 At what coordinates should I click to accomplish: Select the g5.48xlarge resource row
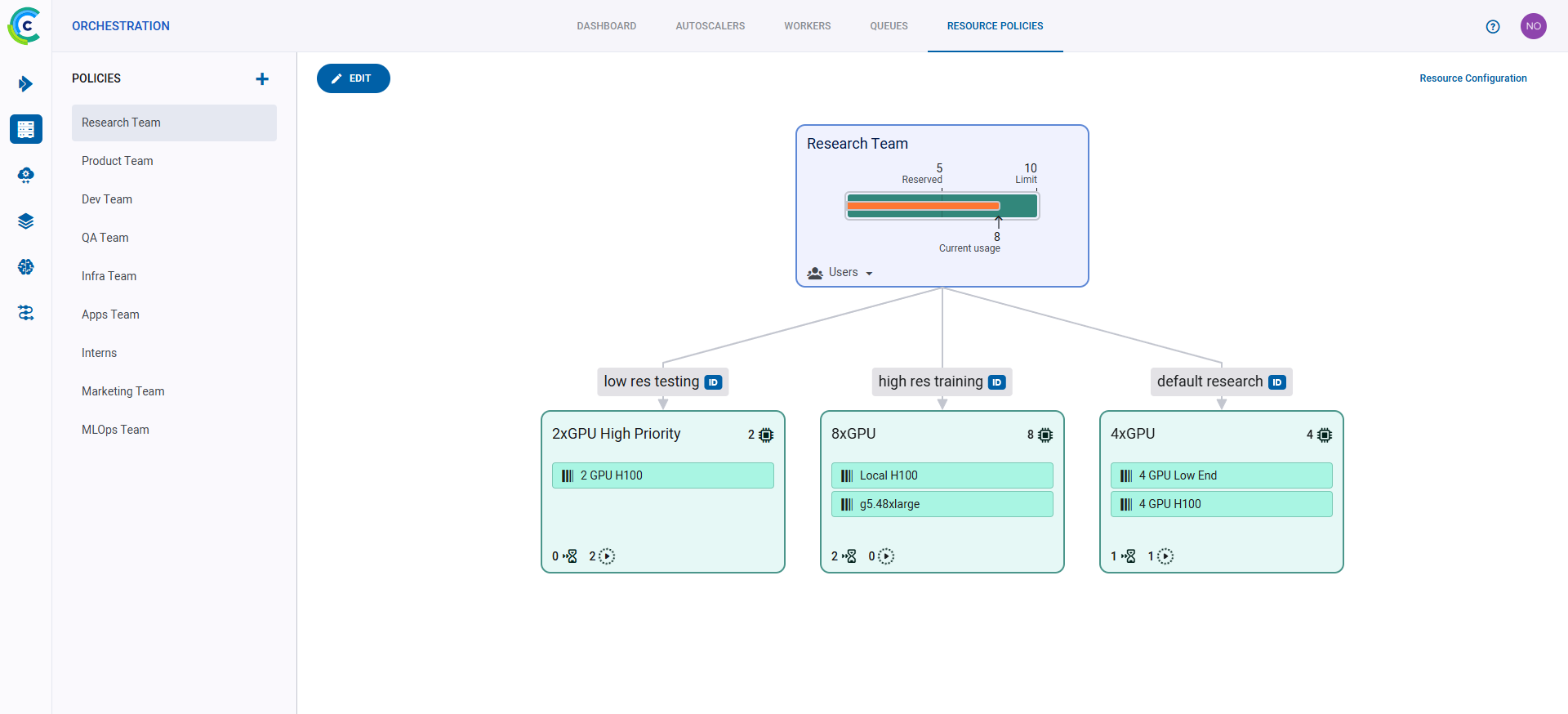(942, 504)
